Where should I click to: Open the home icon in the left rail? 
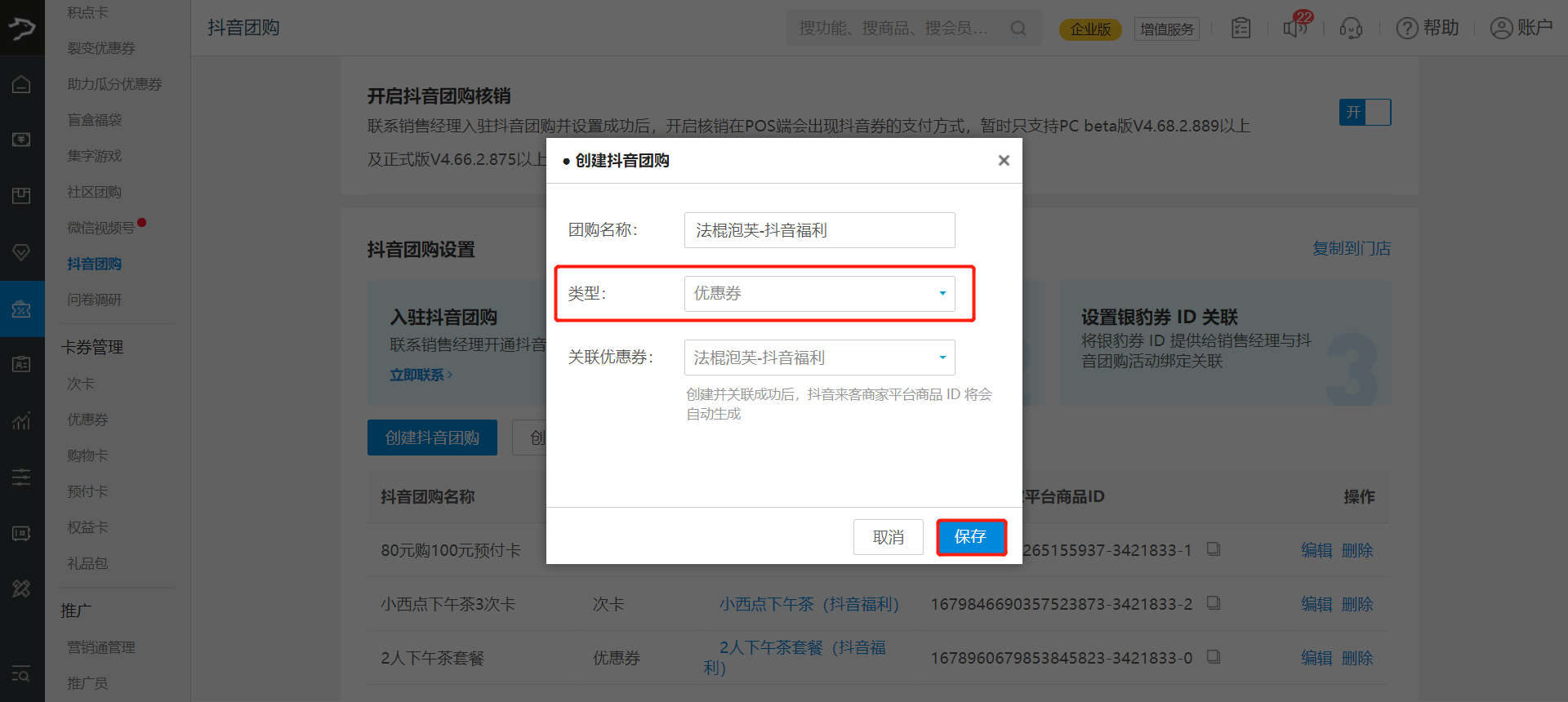pos(22,85)
